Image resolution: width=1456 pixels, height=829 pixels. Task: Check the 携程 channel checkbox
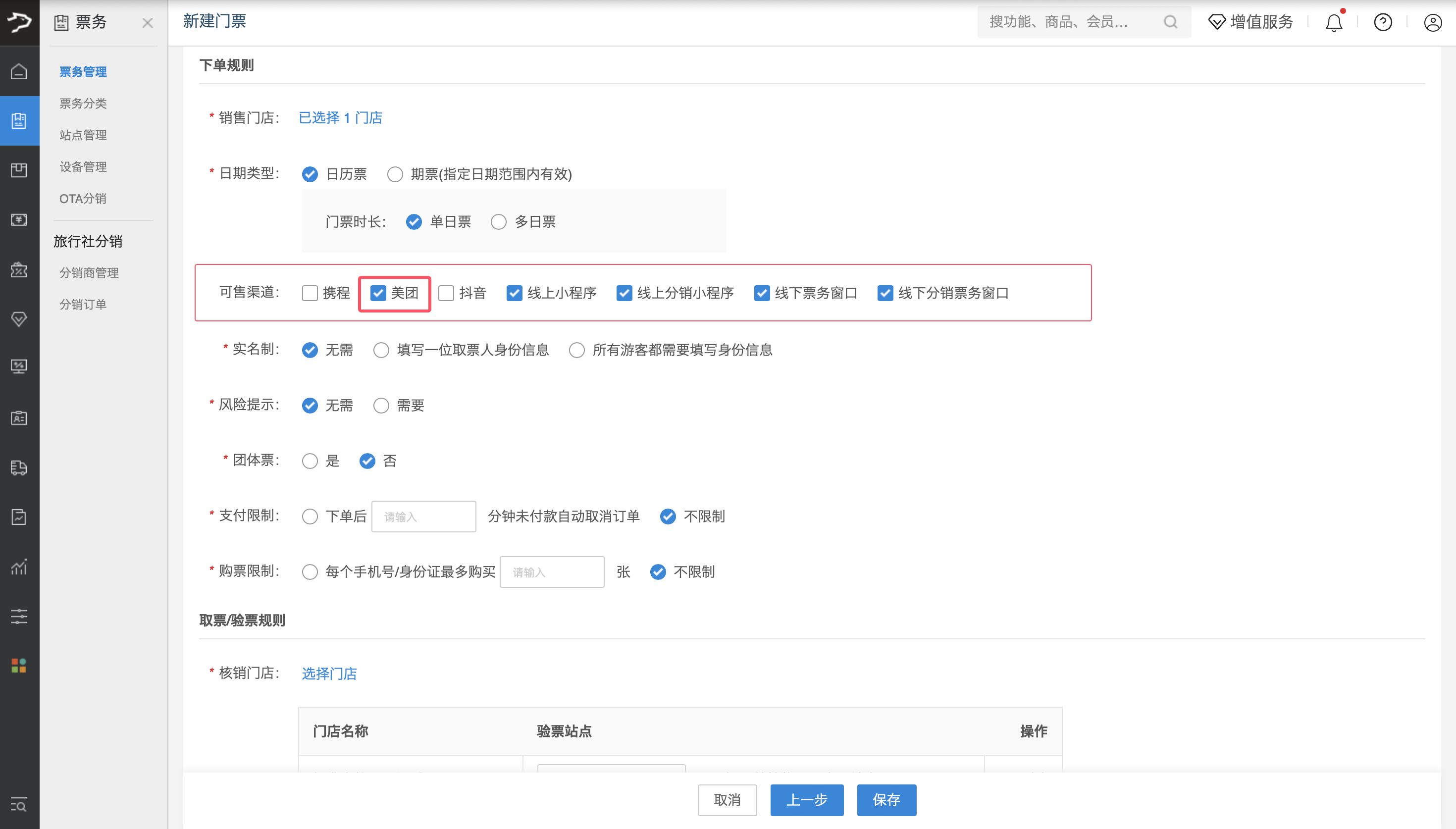click(x=310, y=293)
